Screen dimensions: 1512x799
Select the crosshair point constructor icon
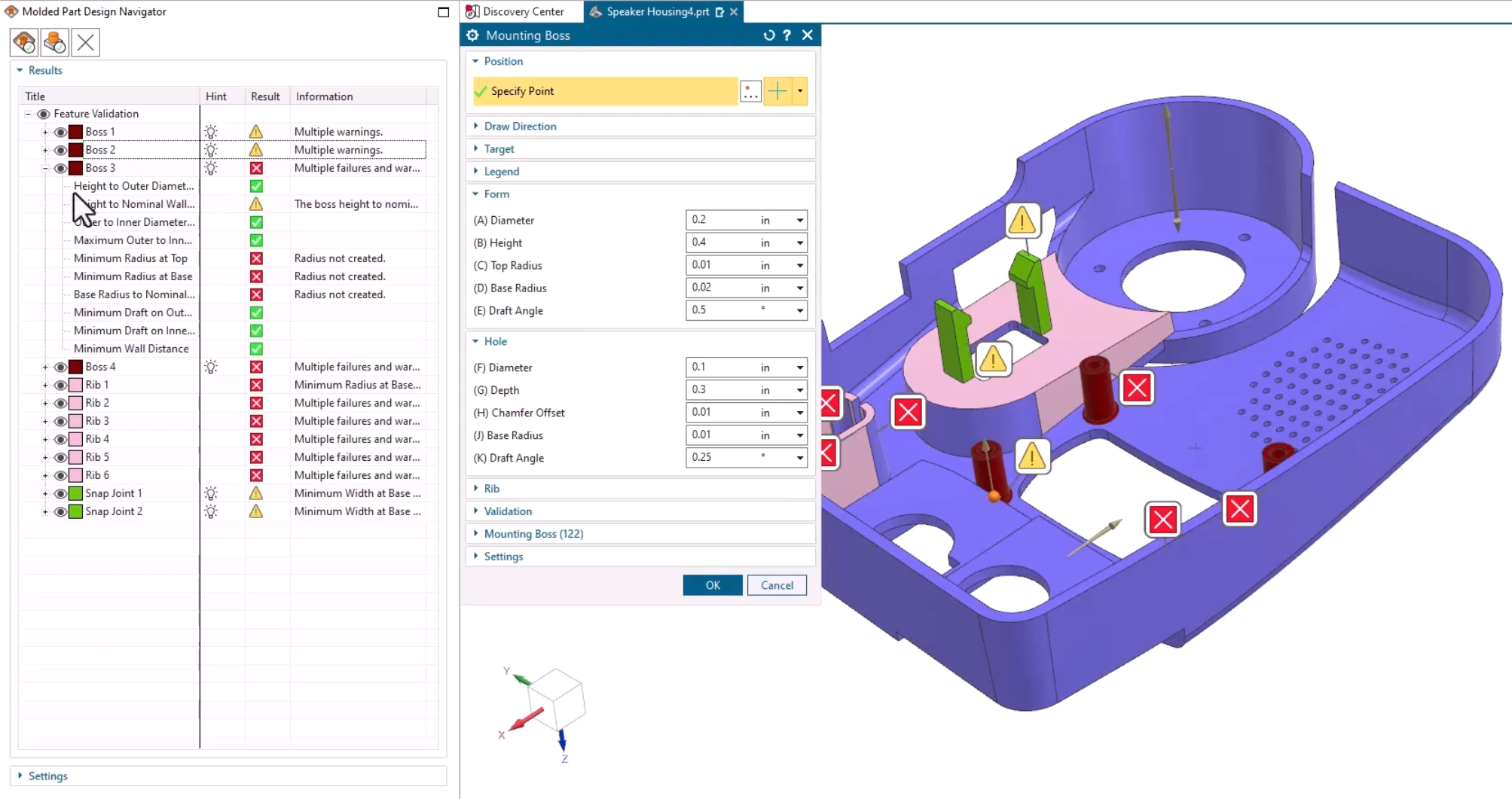click(777, 91)
